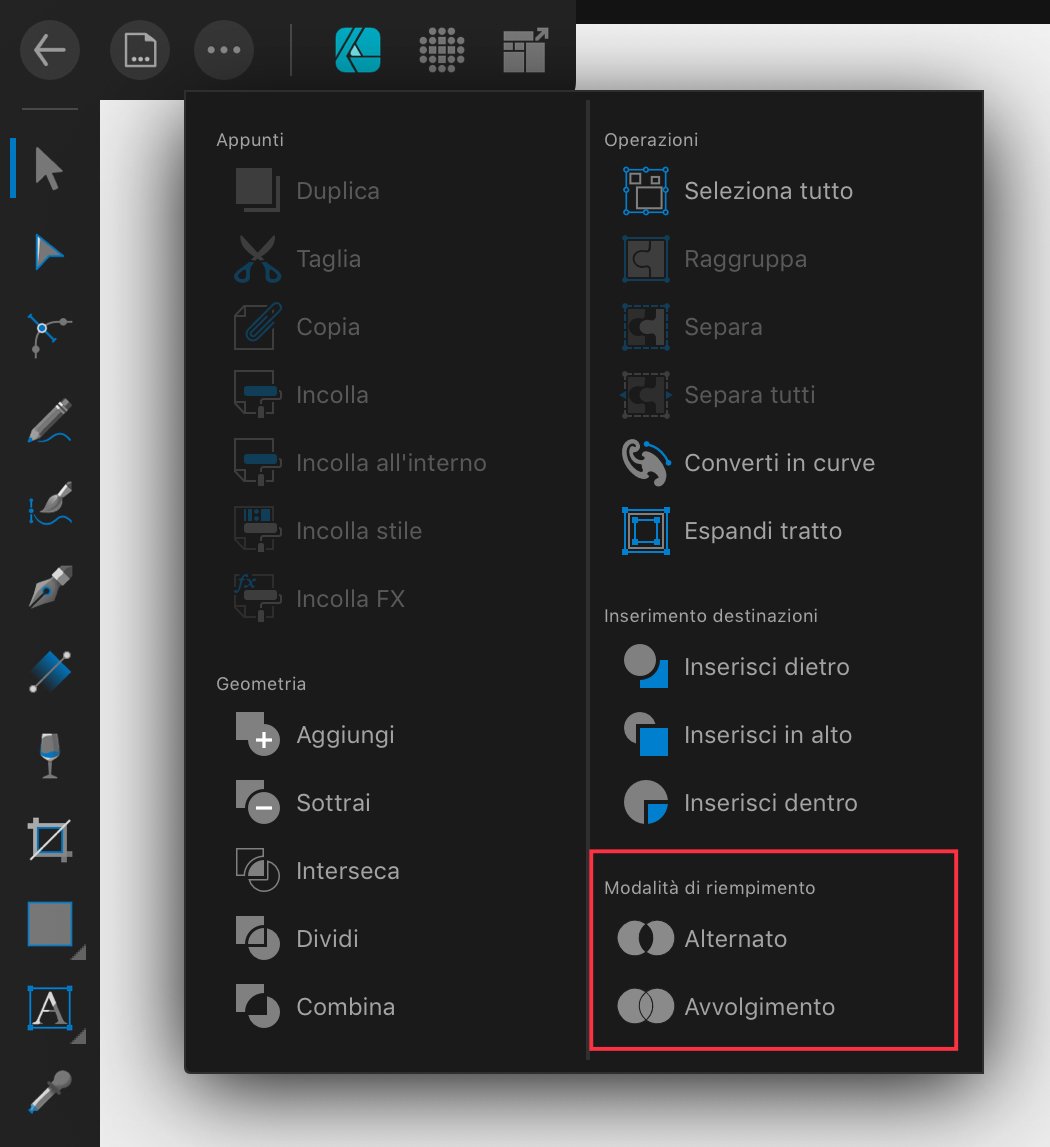
Task: Click the Appunti section heading
Action: pos(250,140)
